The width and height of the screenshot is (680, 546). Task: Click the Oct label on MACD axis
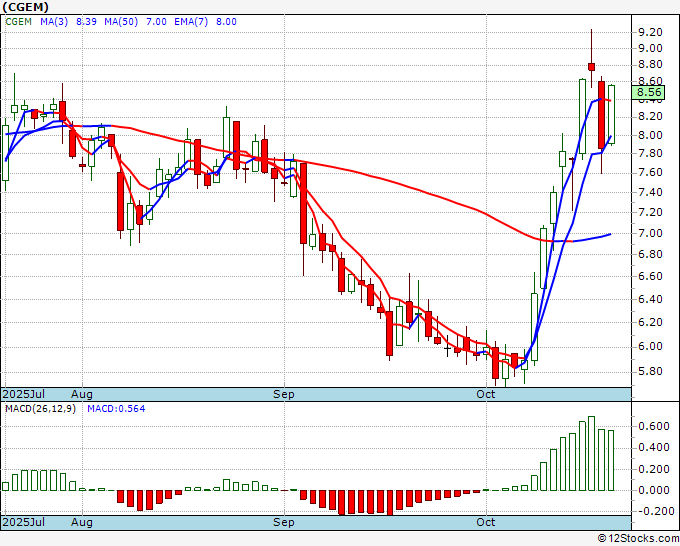(x=486, y=522)
